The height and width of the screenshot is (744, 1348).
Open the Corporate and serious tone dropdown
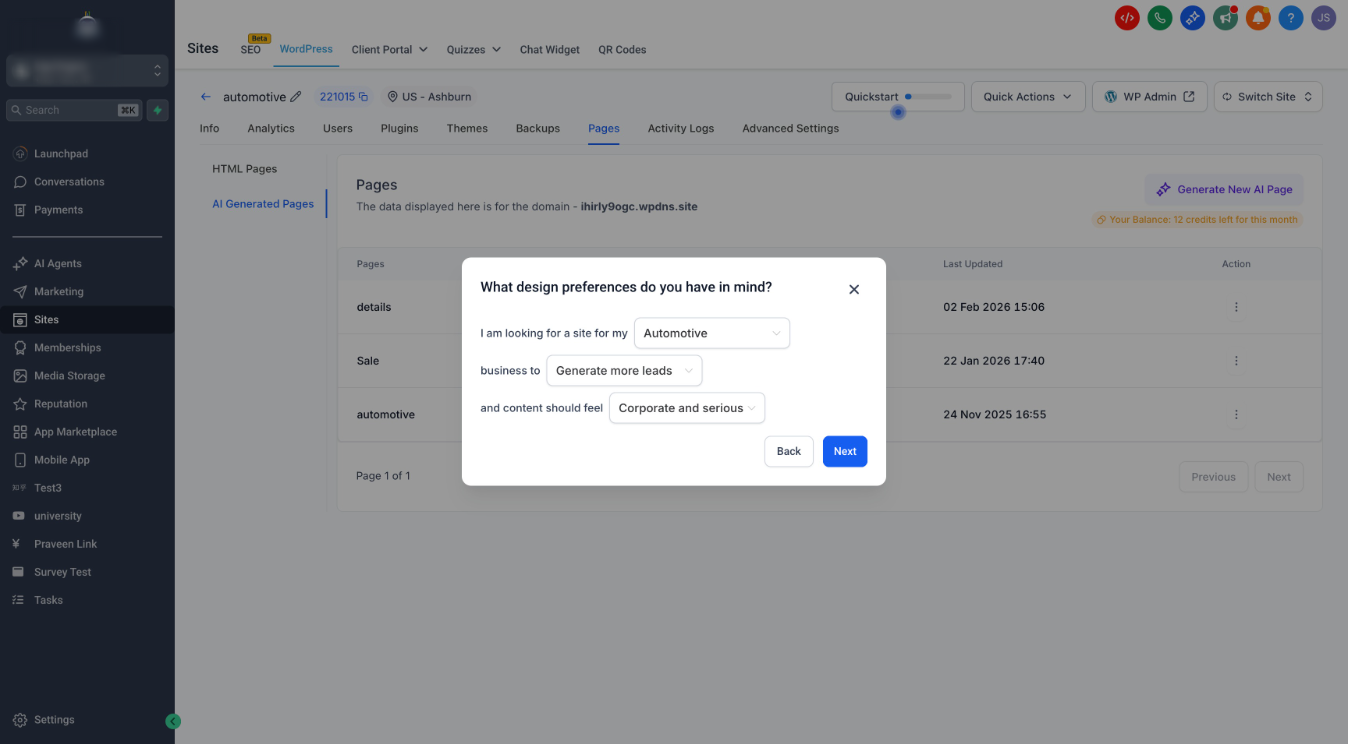[x=687, y=408]
